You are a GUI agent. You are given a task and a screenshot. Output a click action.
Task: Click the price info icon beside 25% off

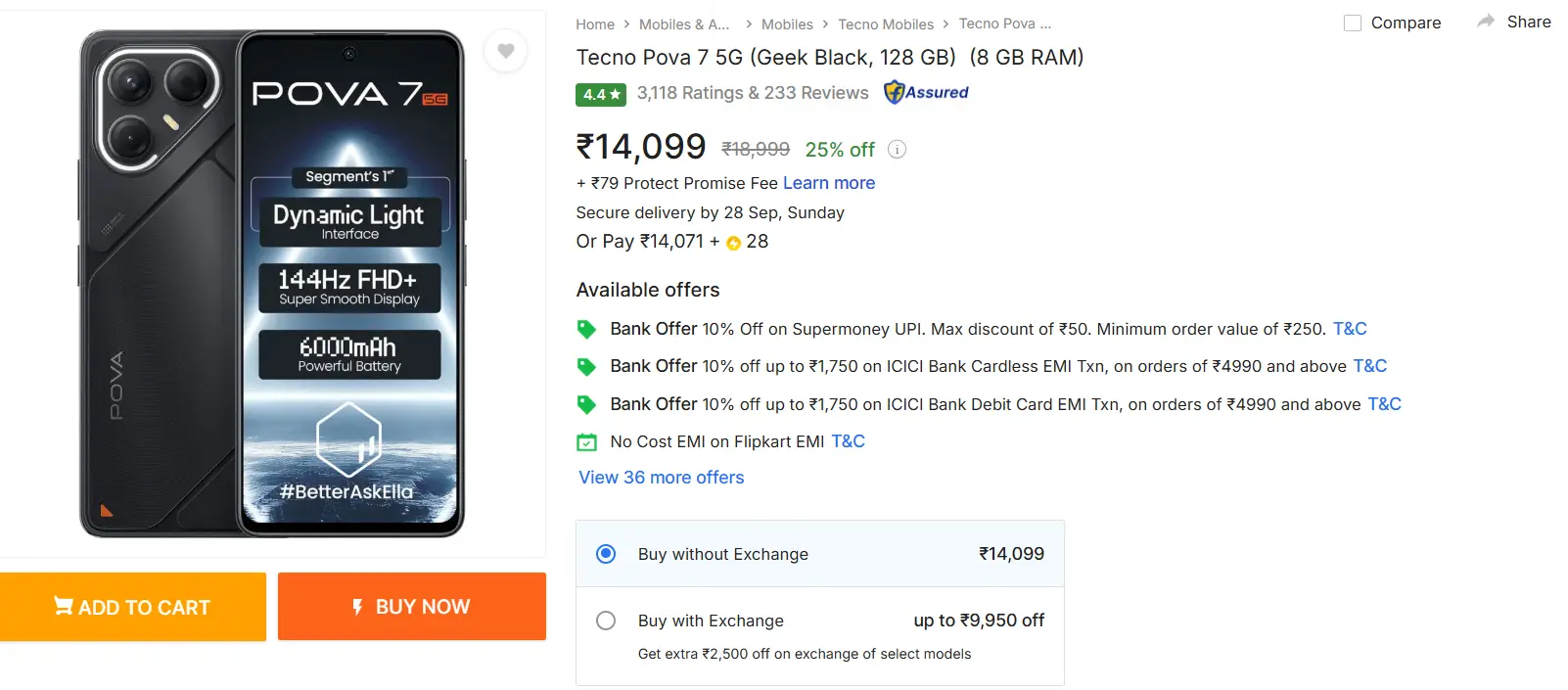tap(897, 150)
